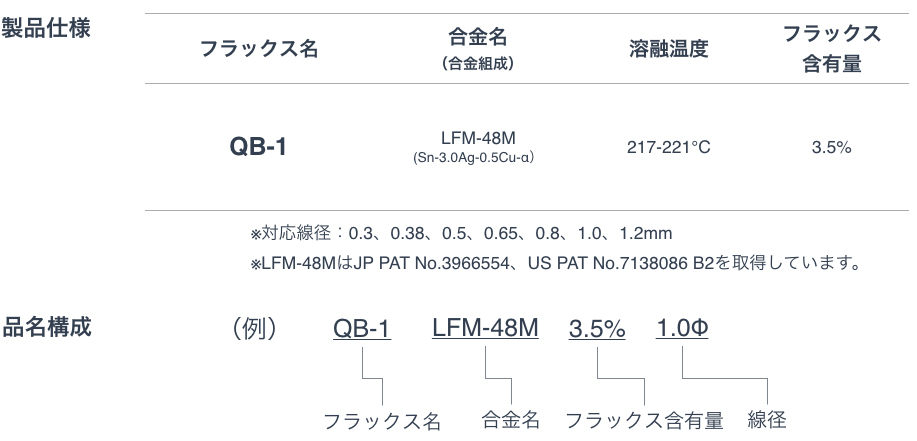Click the 溶融温度 column header

click(x=669, y=49)
